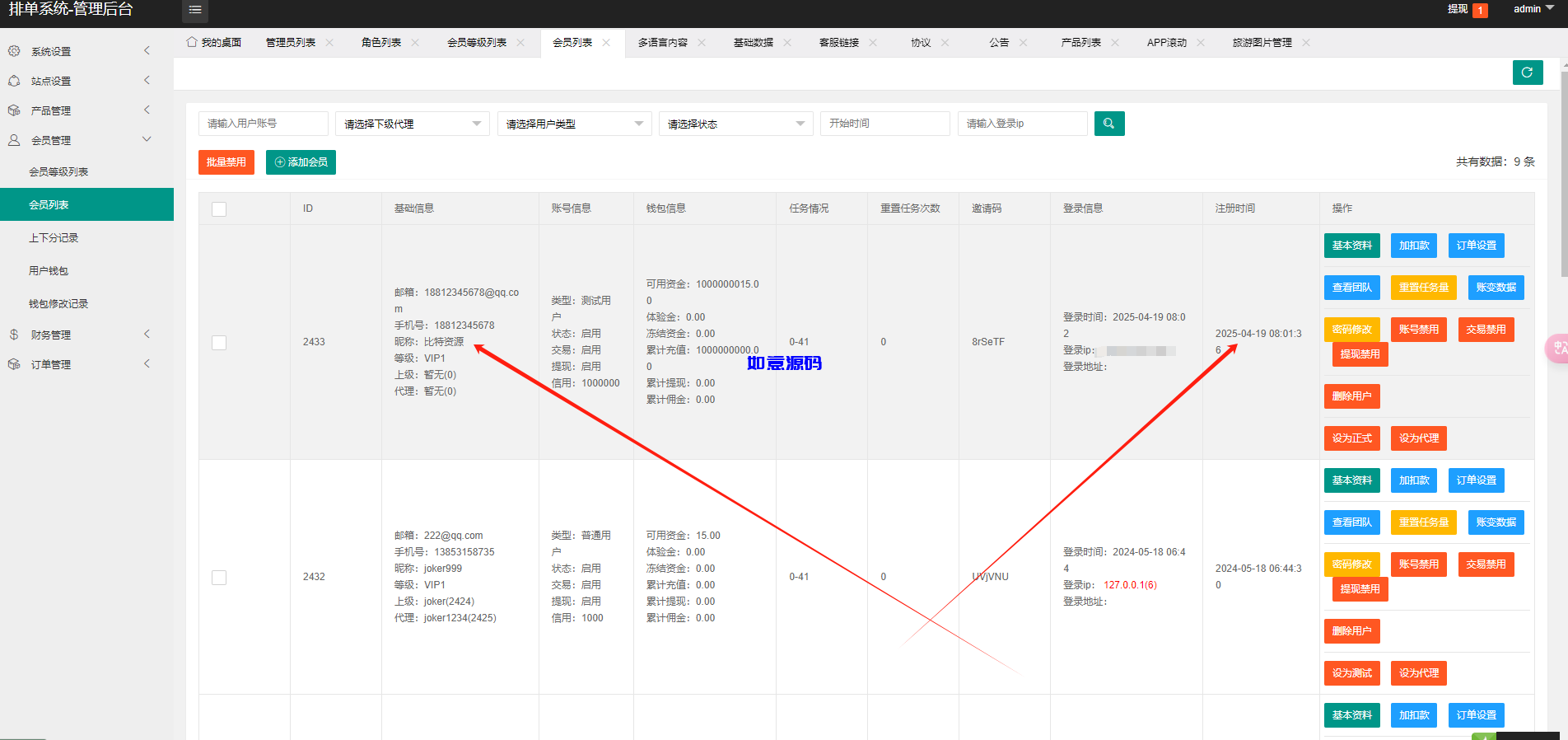The width and height of the screenshot is (1568, 740).
Task: Switch to the 我的桌面 tab
Action: [214, 43]
